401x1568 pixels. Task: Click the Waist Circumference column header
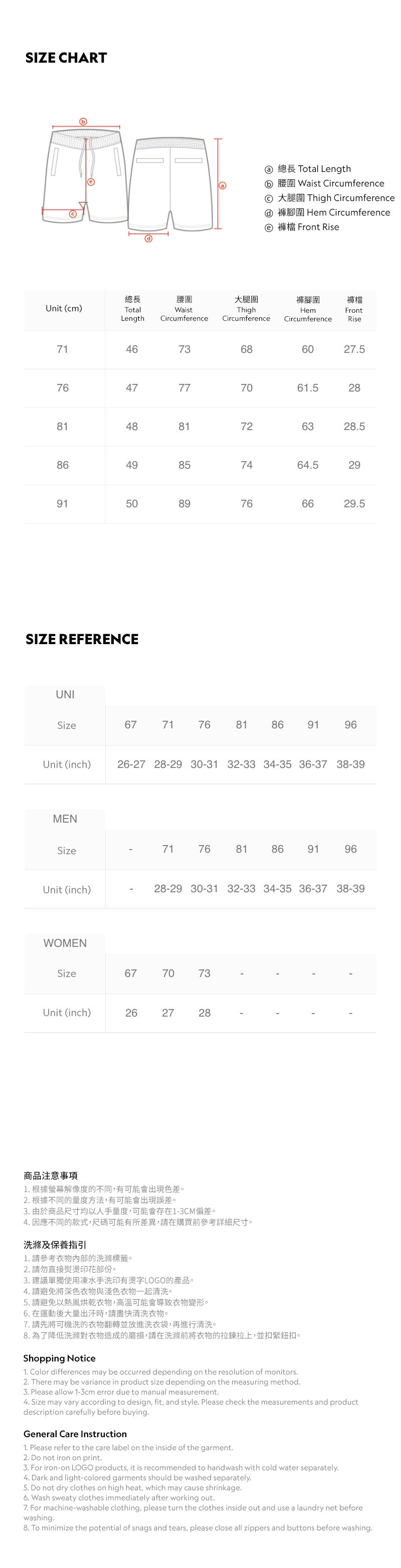click(184, 309)
